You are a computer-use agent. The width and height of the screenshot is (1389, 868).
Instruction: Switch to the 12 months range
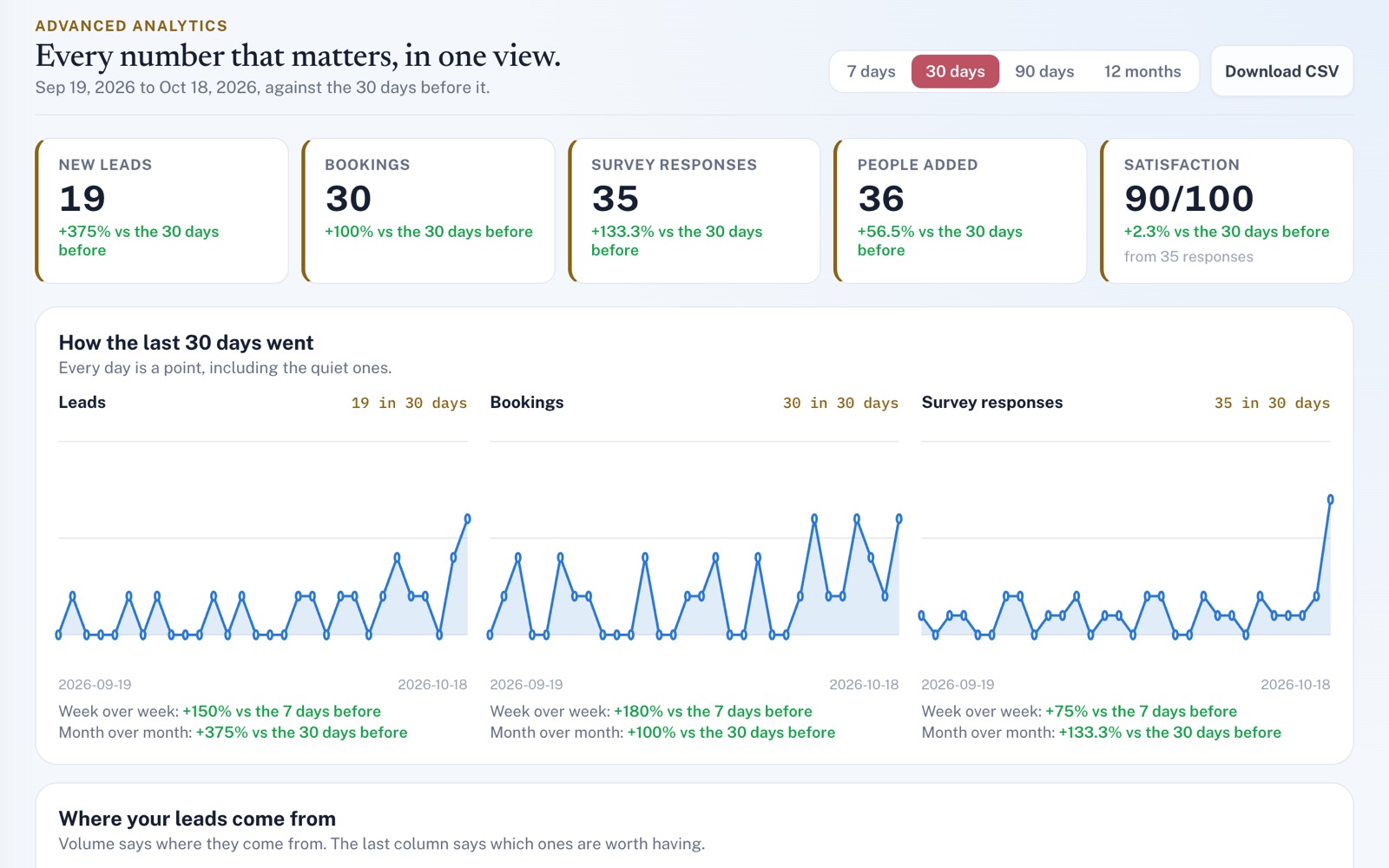[1142, 71]
